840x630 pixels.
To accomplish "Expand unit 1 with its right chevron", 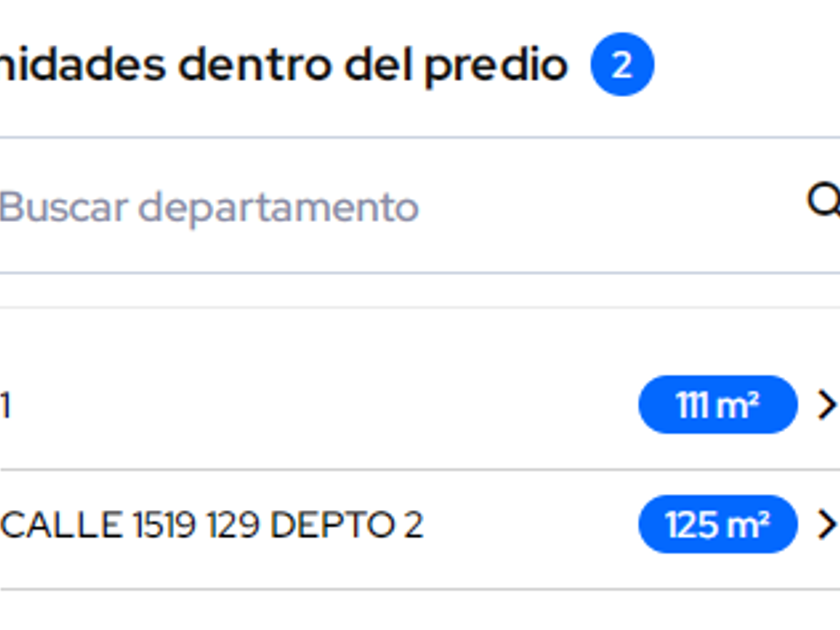I will [x=826, y=405].
